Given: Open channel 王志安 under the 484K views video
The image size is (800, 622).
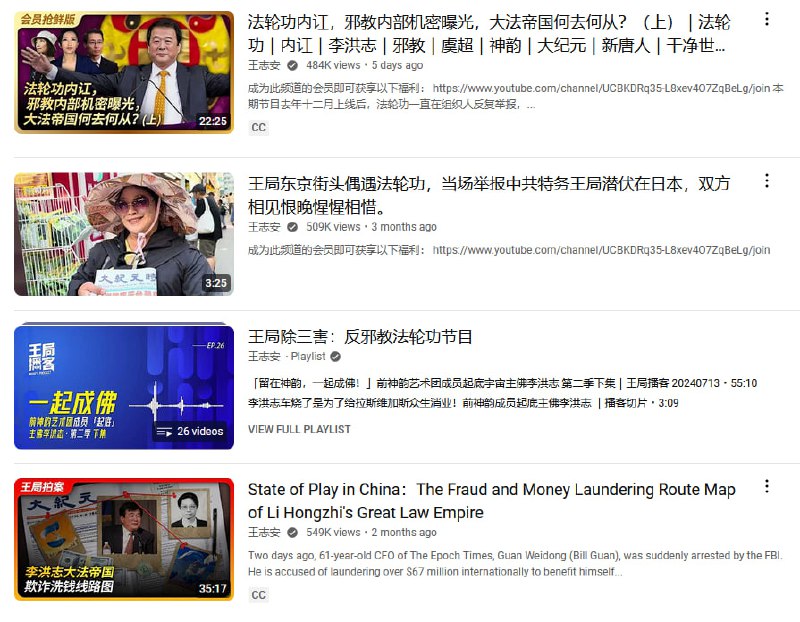Looking at the screenshot, I should [x=264, y=65].
